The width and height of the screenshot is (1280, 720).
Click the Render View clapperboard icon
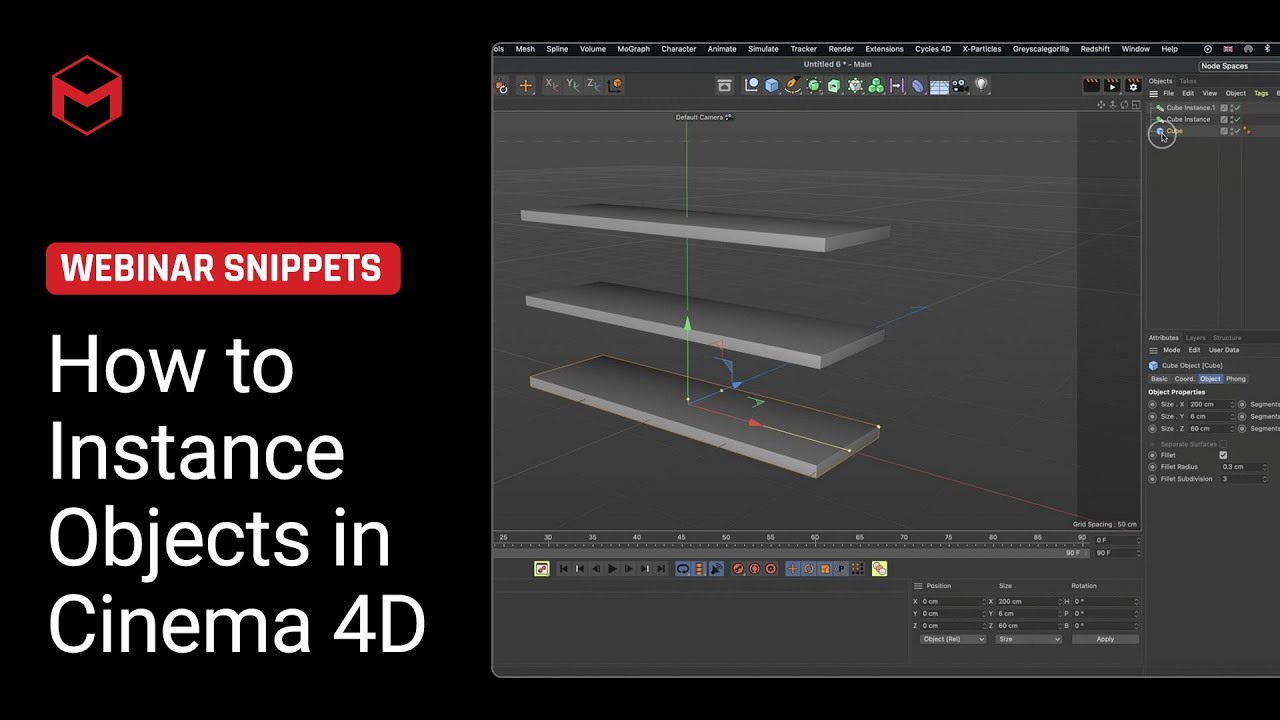pyautogui.click(x=1092, y=86)
